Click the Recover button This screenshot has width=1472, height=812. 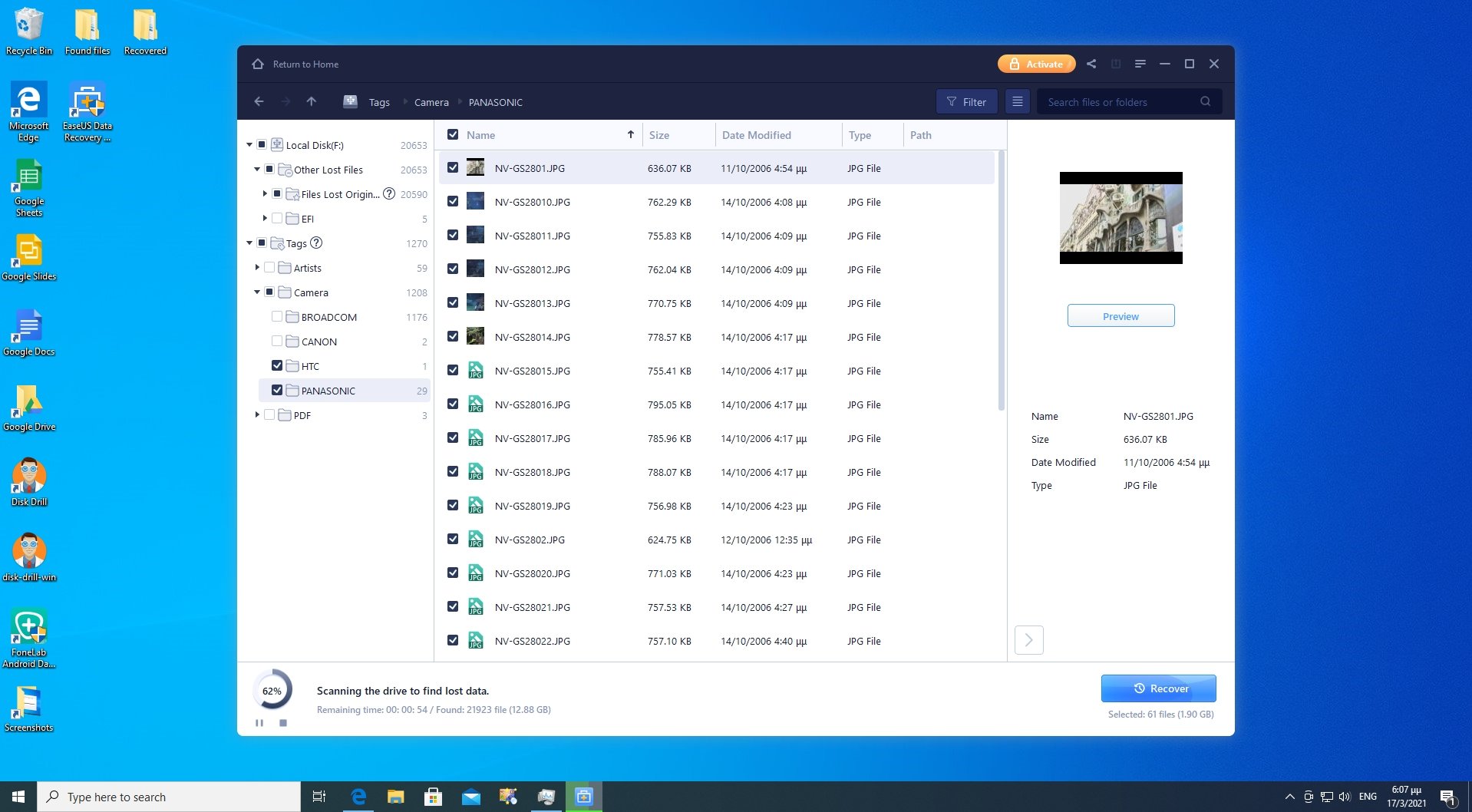[1159, 688]
